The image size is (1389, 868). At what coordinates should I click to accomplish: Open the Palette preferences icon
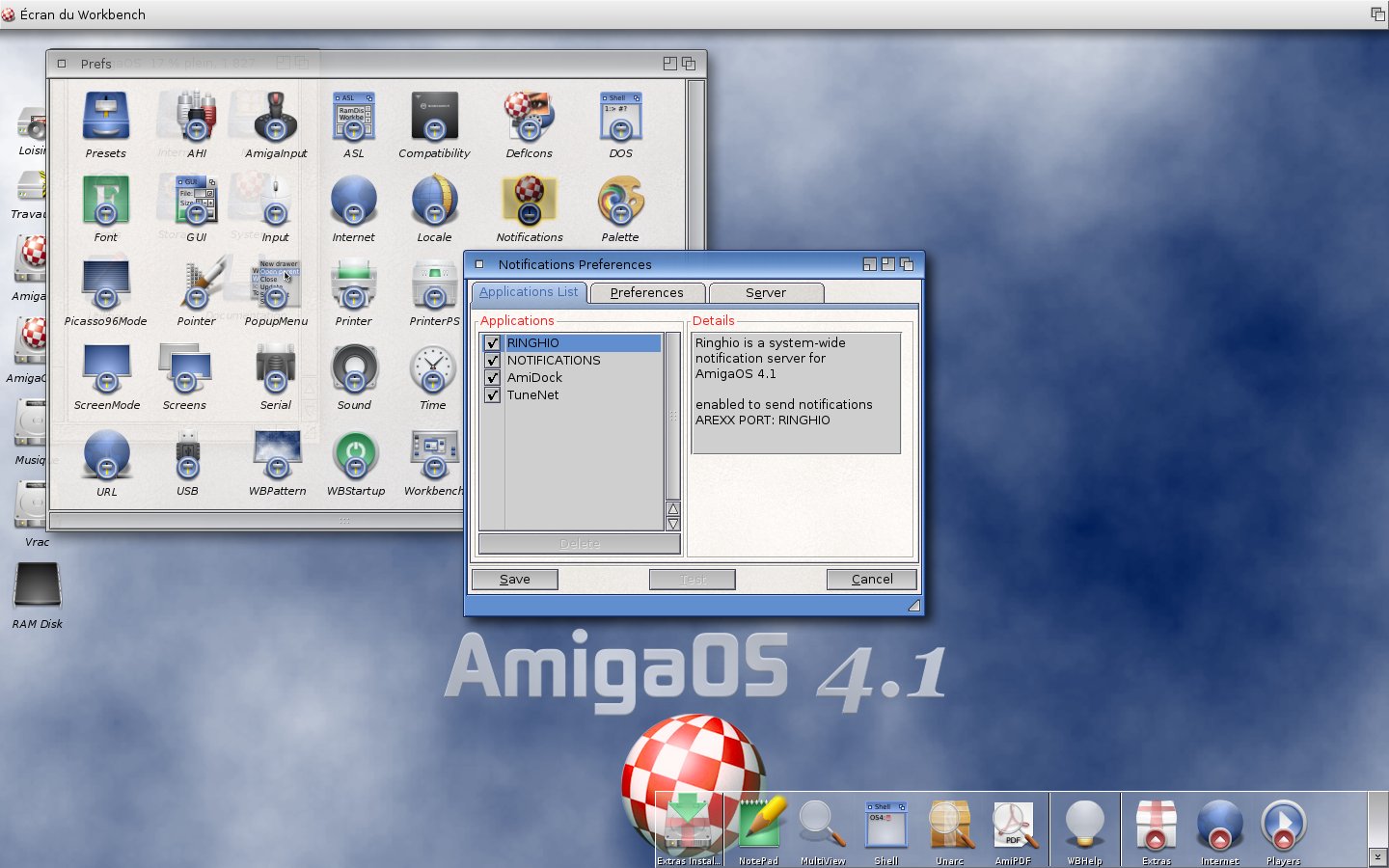coord(620,201)
